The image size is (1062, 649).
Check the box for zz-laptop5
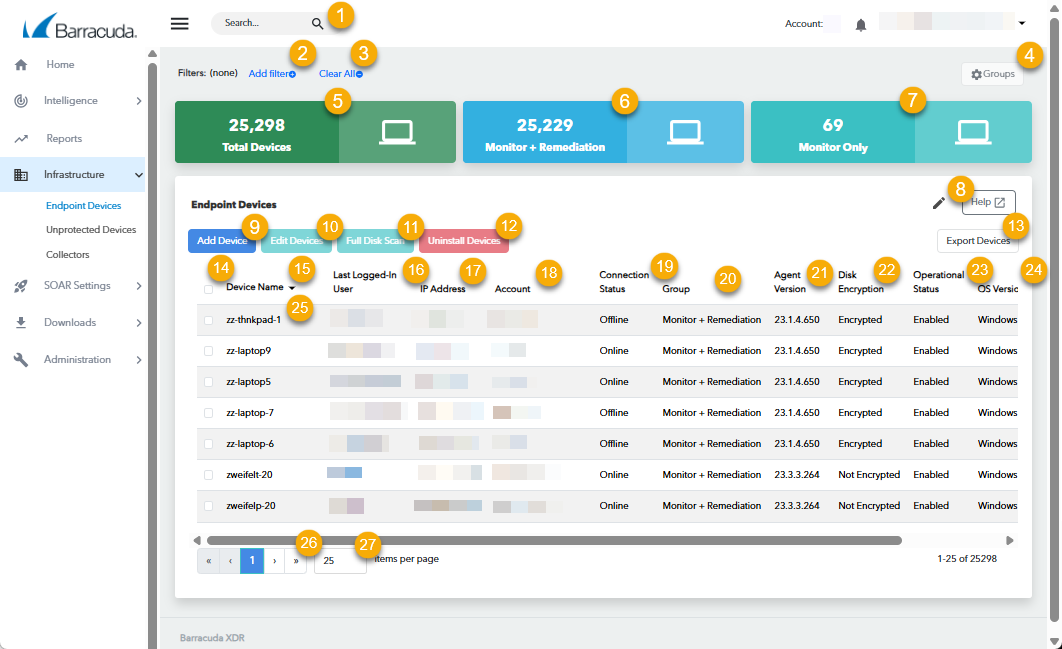tap(209, 382)
